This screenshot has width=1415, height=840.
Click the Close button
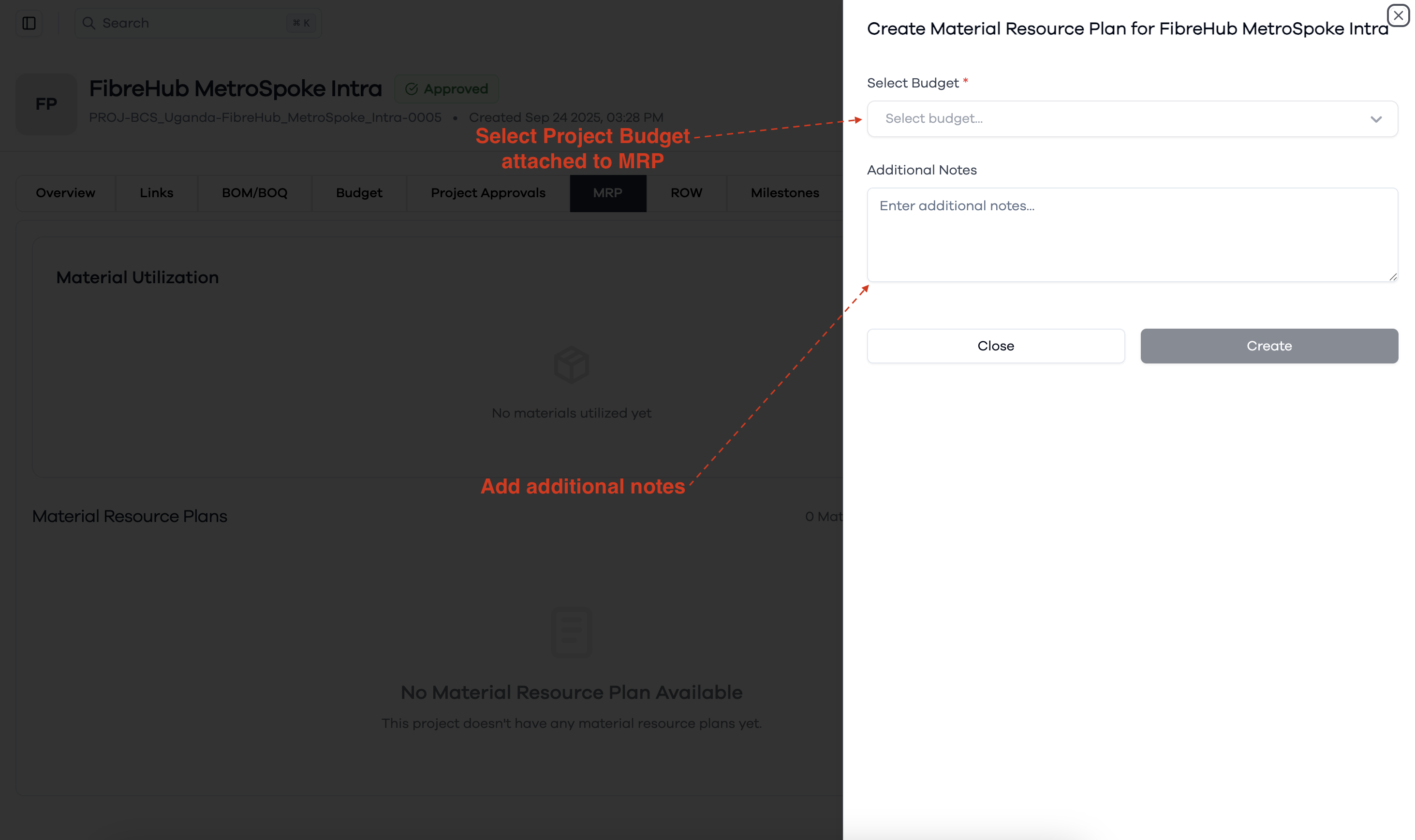tap(995, 346)
